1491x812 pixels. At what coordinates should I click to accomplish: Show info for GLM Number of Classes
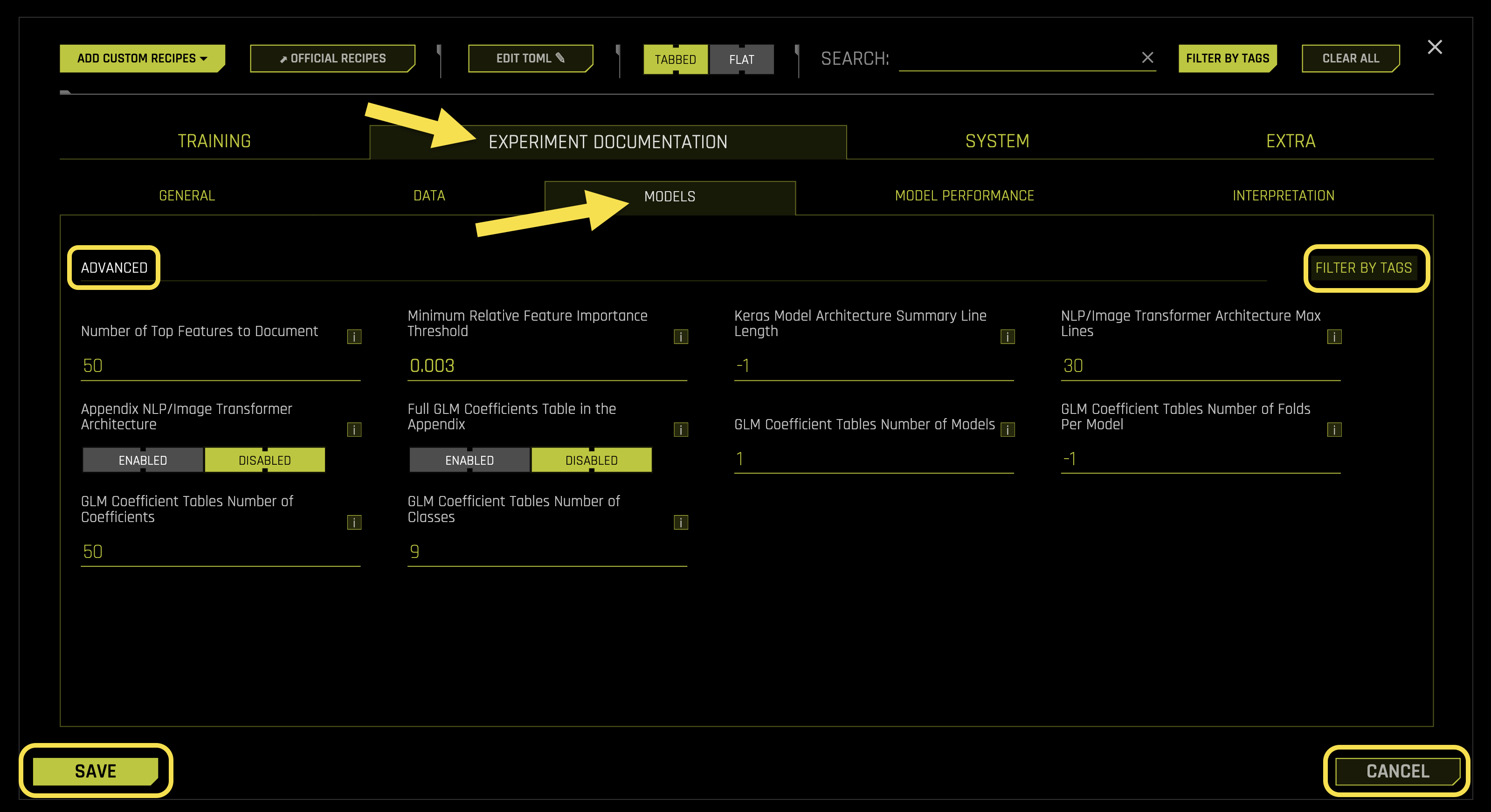point(681,523)
